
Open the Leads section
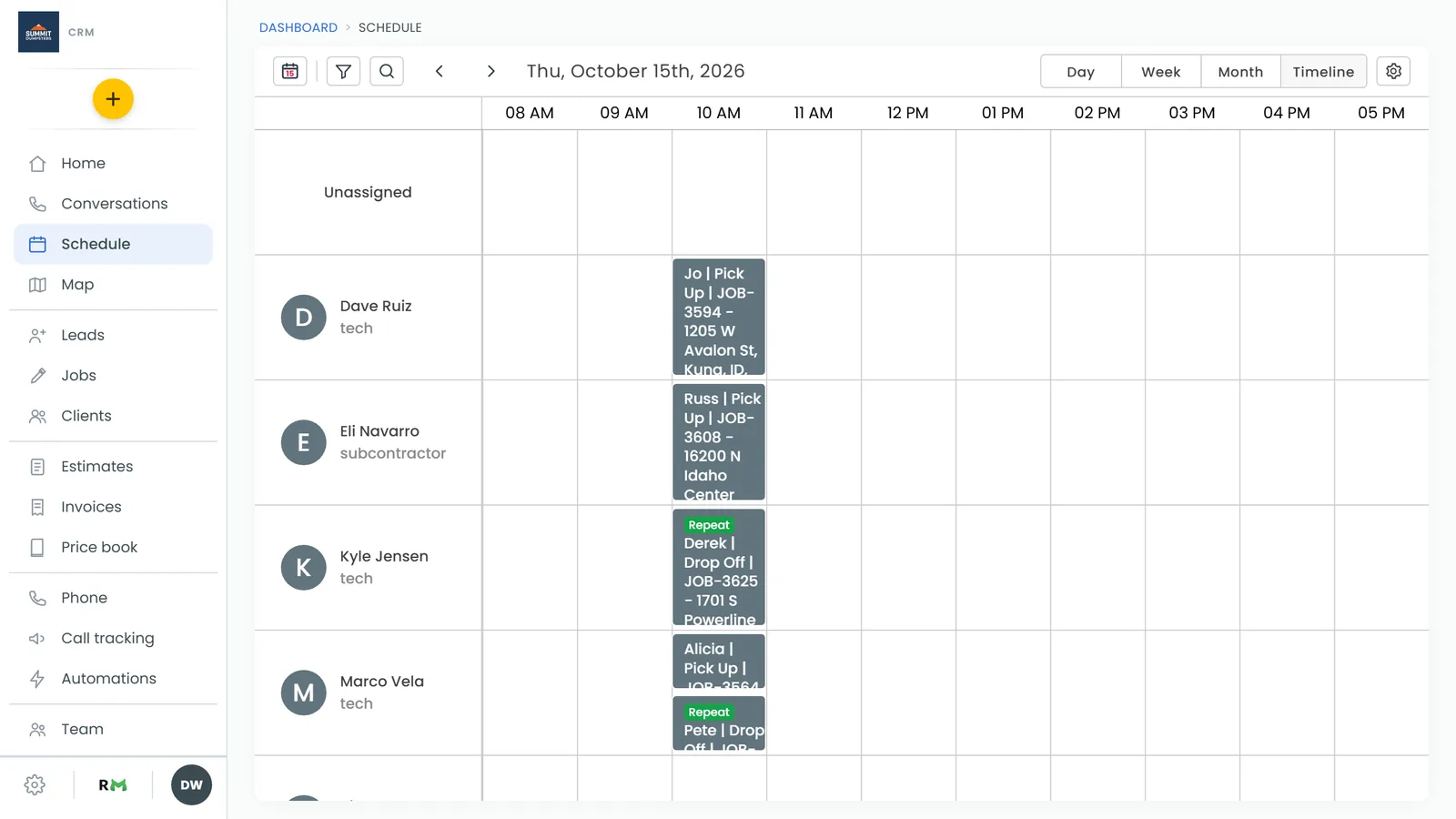pyautogui.click(x=113, y=335)
